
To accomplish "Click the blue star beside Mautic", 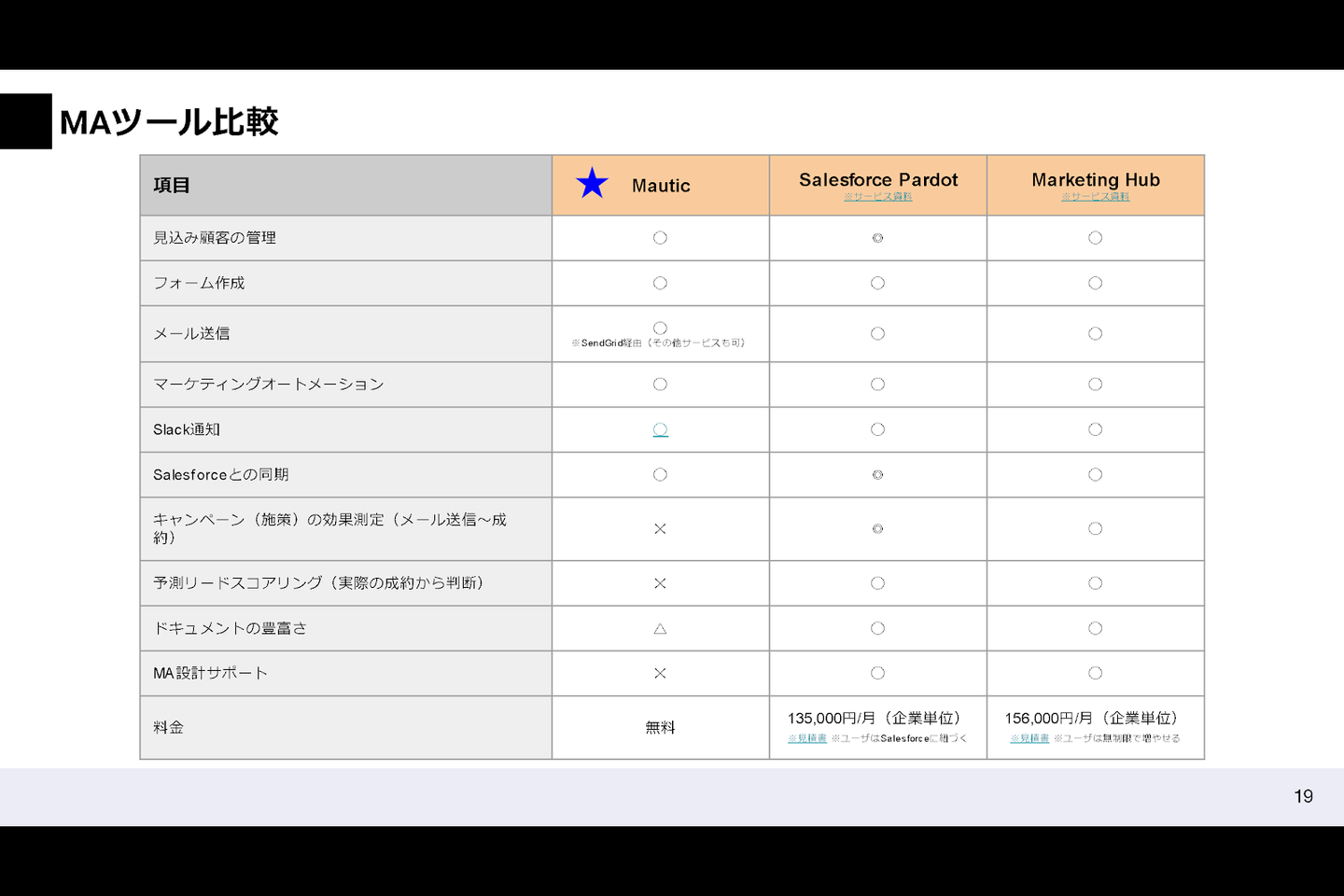I will 592,183.
